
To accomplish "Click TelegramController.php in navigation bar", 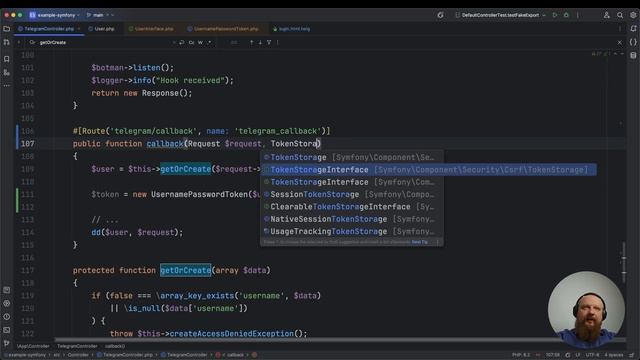I will [125, 355].
